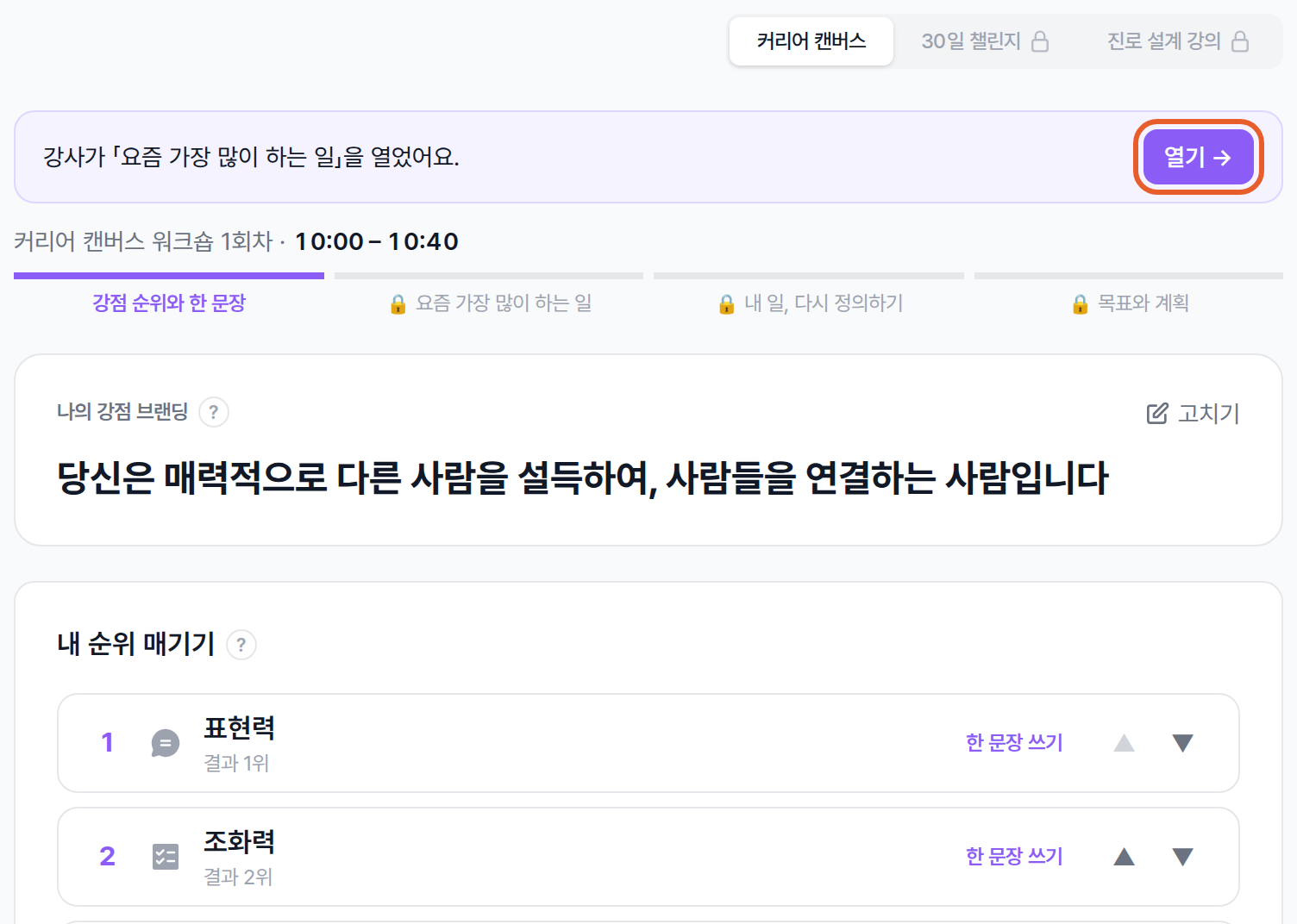Image resolution: width=1297 pixels, height=924 pixels.
Task: Click 한 문장 쓰기 for 조화력
Action: tap(1014, 857)
